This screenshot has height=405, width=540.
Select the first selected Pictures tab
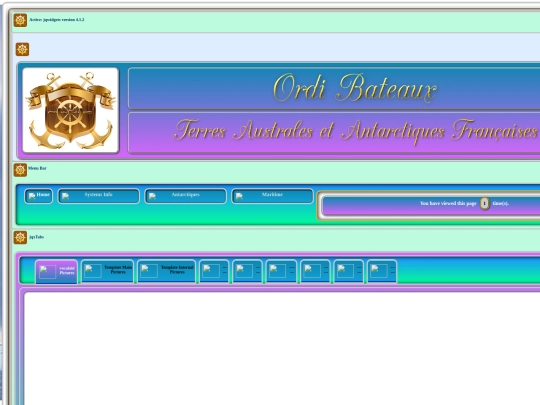tap(56, 272)
